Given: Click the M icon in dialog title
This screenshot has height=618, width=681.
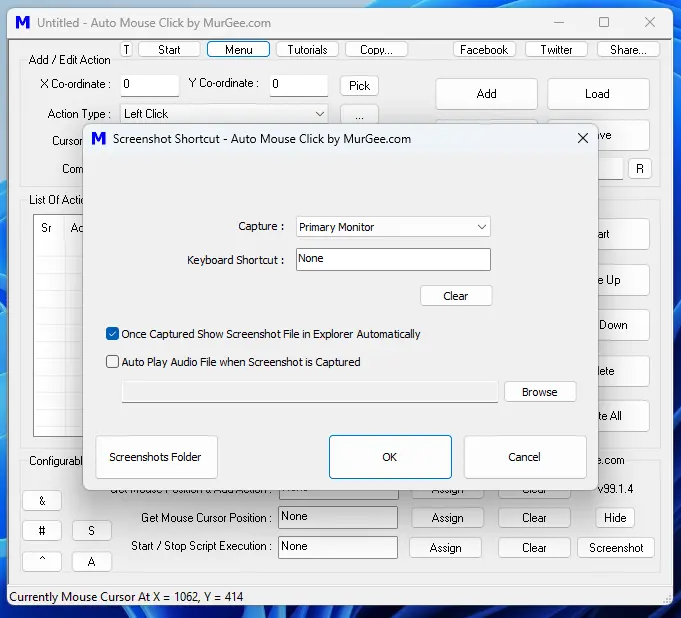Looking at the screenshot, I should [x=99, y=139].
